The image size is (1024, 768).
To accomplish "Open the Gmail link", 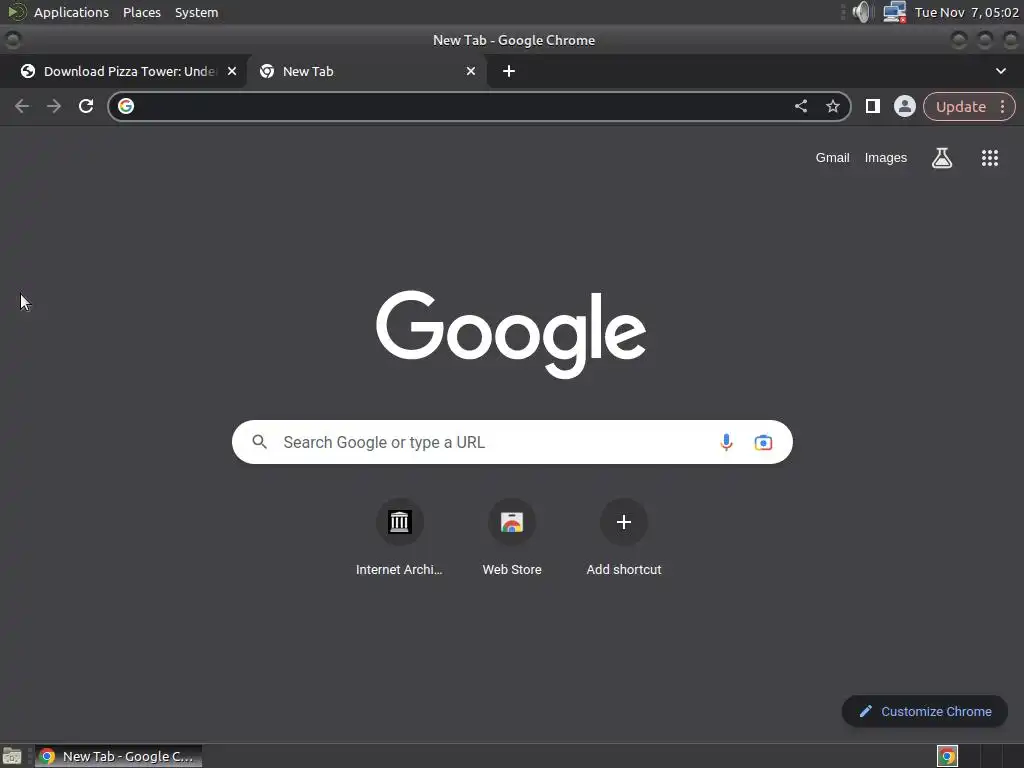I will tap(832, 157).
